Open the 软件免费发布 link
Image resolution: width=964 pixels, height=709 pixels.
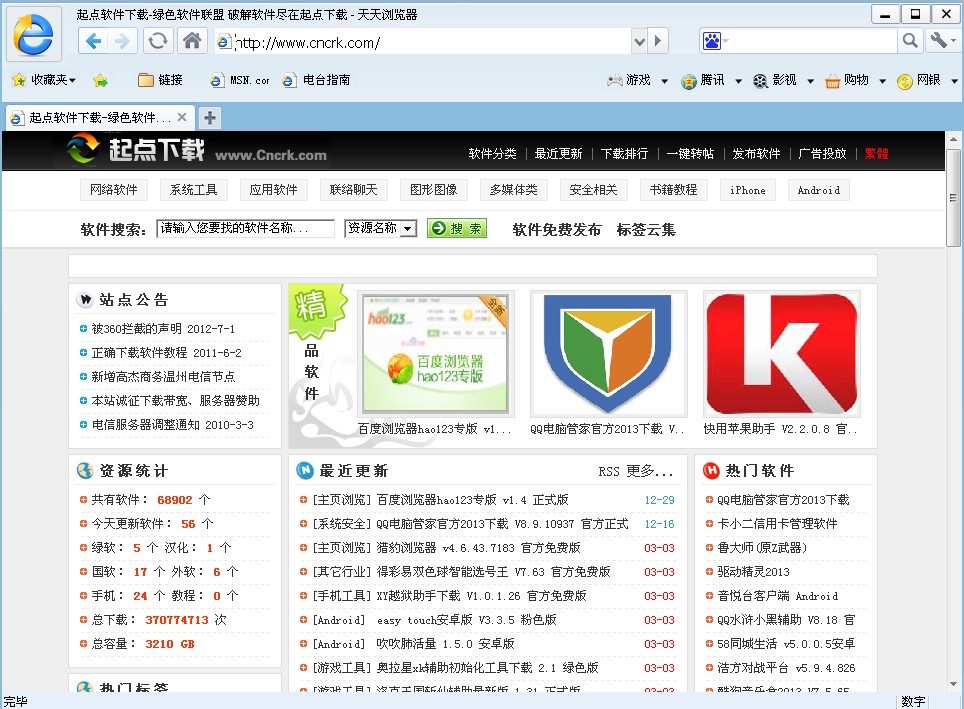click(556, 229)
